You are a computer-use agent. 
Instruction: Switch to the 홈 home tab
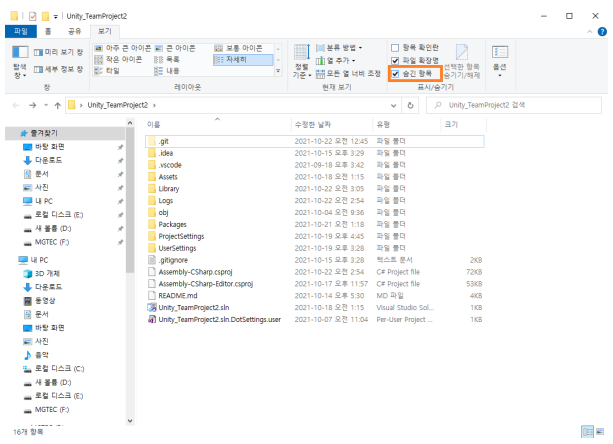[48, 31]
